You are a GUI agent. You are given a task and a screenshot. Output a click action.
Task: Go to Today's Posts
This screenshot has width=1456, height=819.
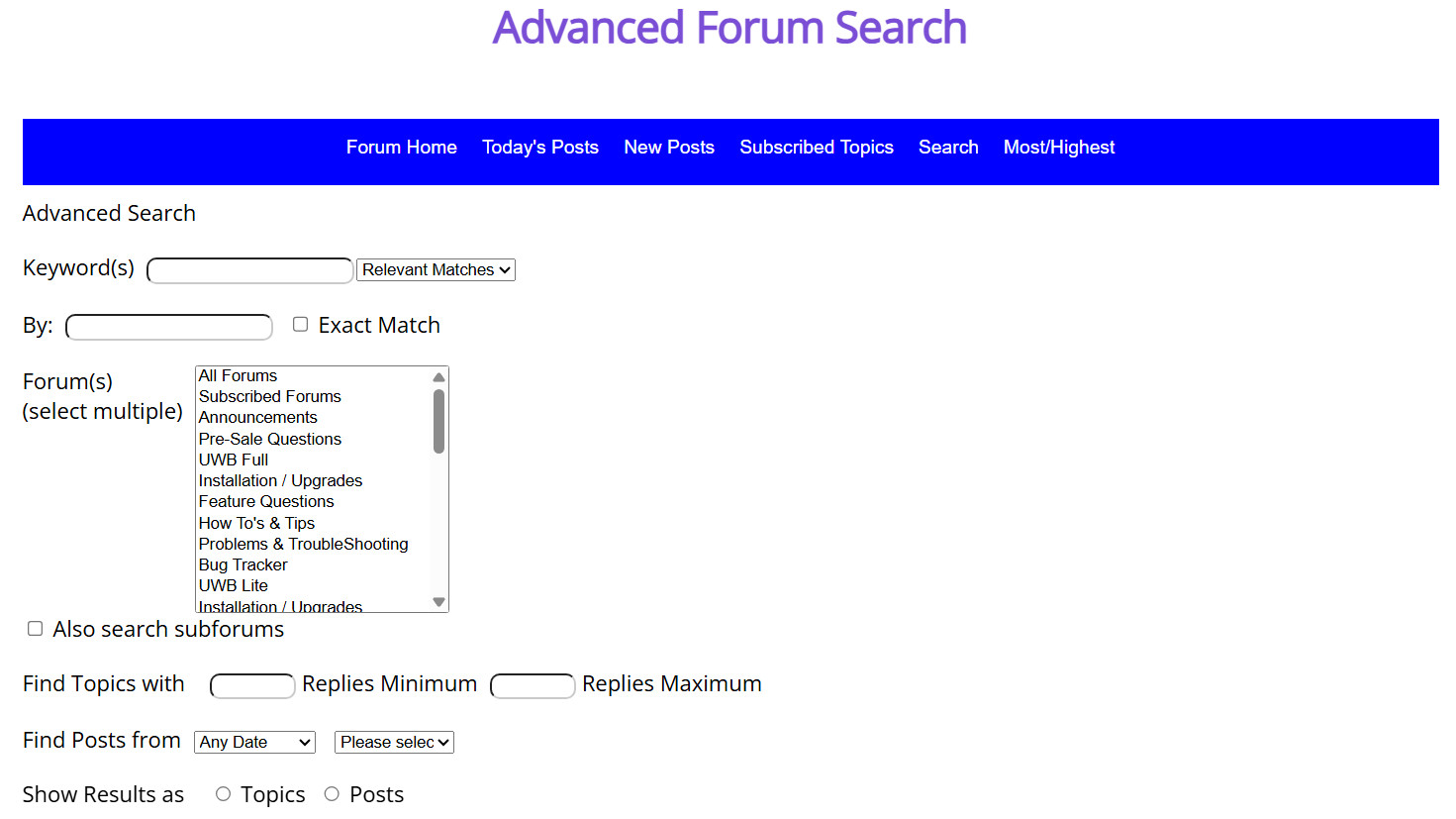(x=540, y=148)
